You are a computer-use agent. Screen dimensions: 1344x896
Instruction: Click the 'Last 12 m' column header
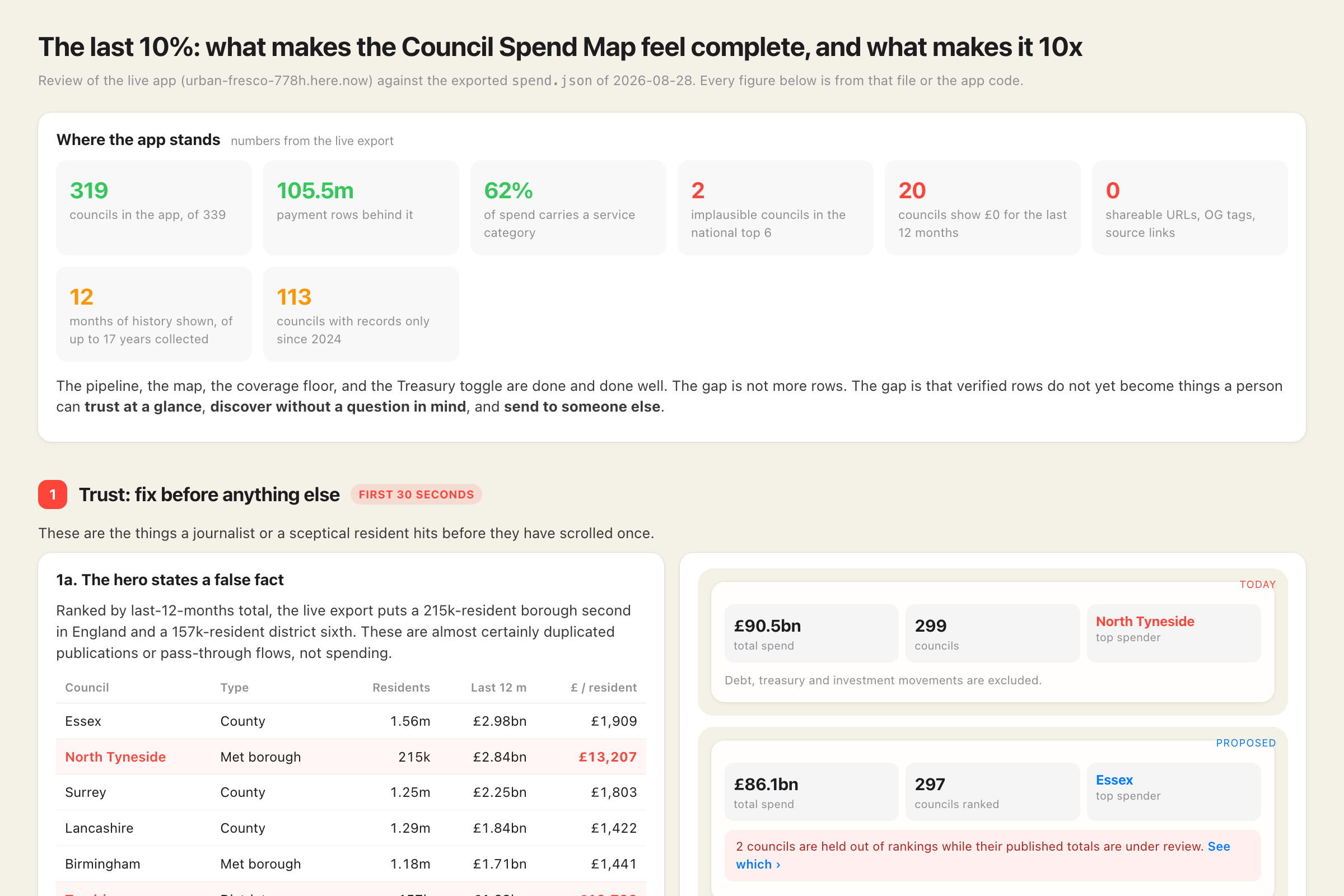click(x=498, y=688)
